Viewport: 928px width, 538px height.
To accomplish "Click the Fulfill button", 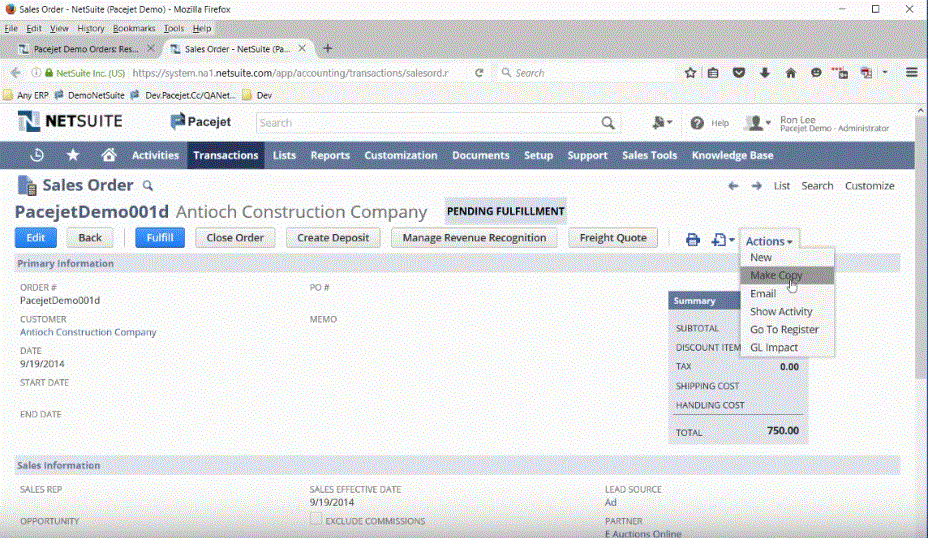I will [160, 237].
